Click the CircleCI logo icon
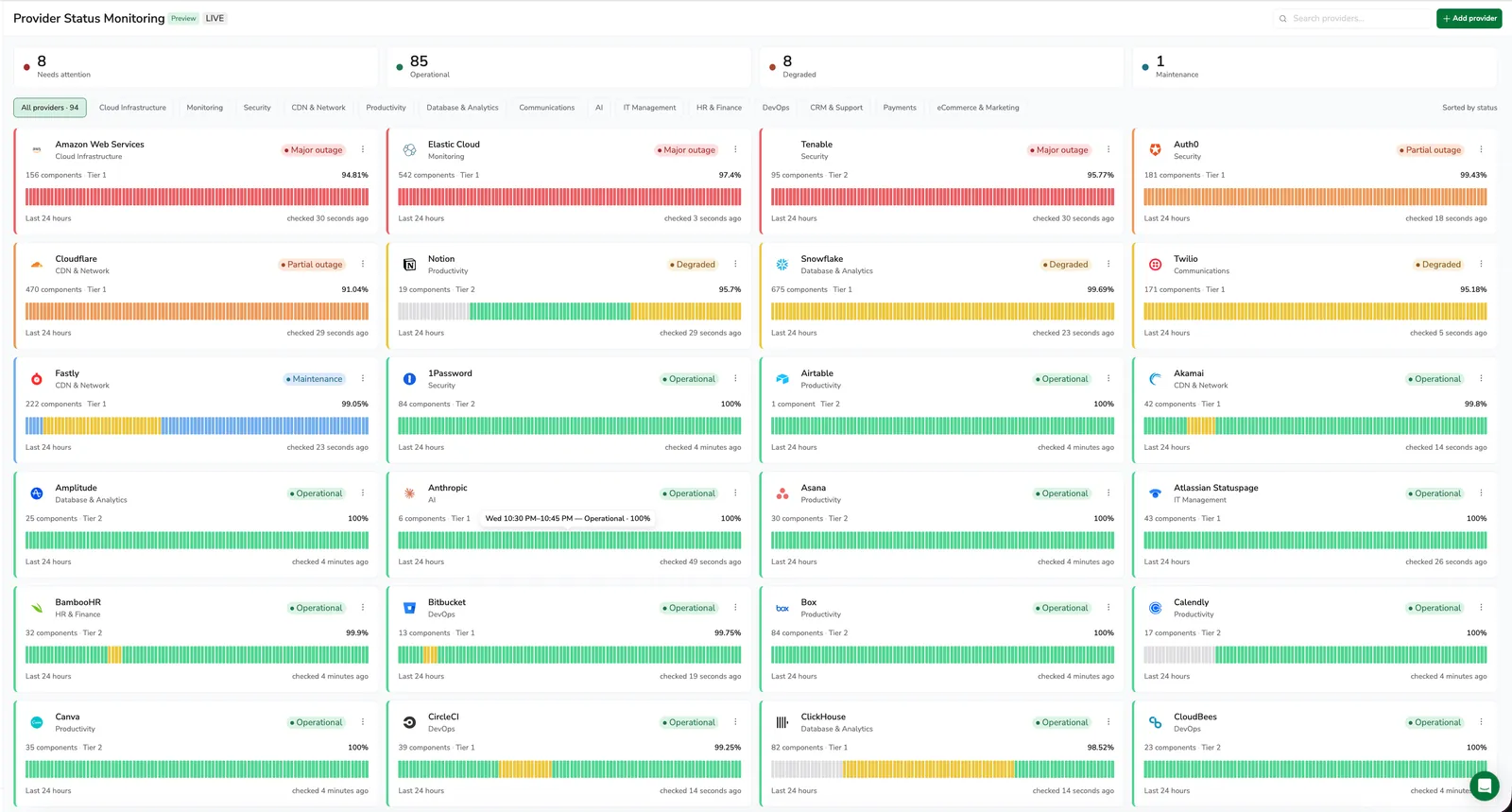The height and width of the screenshot is (812, 1512). pos(409,722)
